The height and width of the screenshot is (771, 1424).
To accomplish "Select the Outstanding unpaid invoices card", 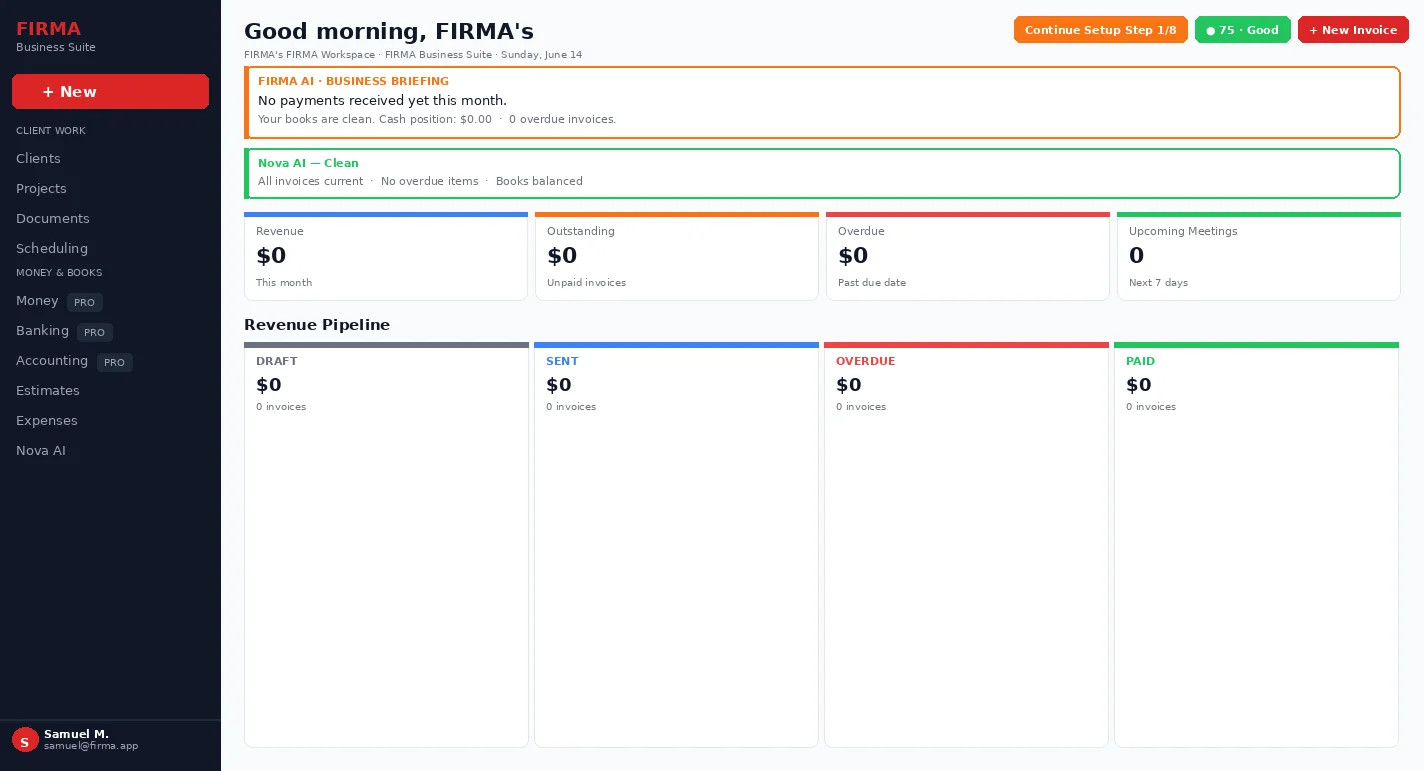I will [x=677, y=256].
